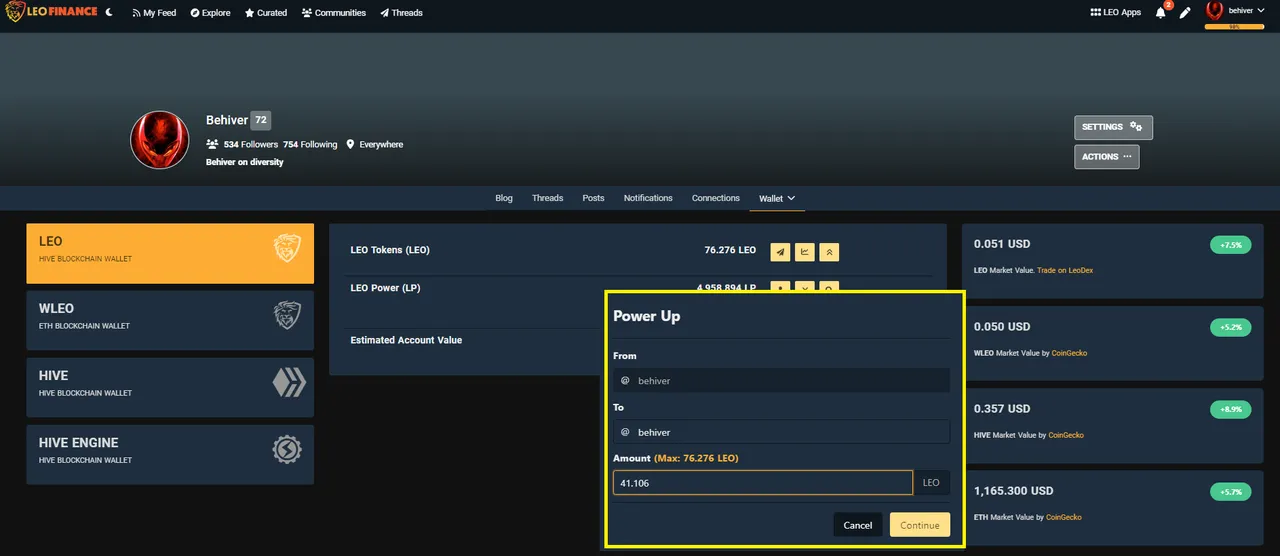The image size is (1280, 556).
Task: Switch to the Connections tab
Action: coord(716,198)
